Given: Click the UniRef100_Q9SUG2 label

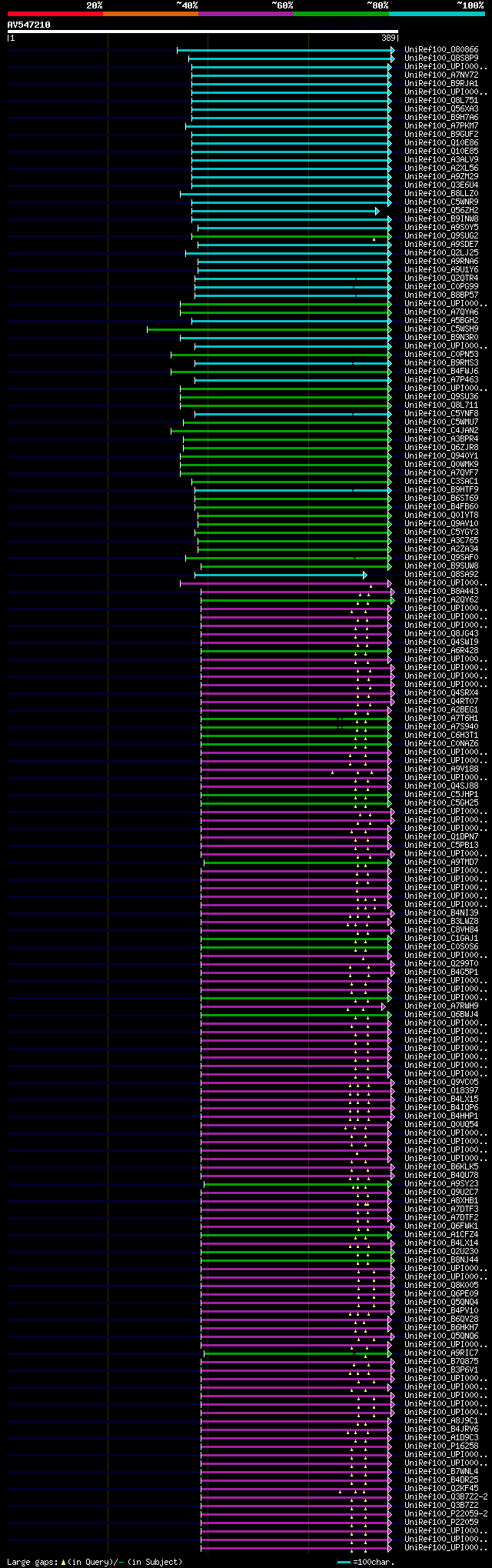Looking at the screenshot, I should [x=441, y=236].
